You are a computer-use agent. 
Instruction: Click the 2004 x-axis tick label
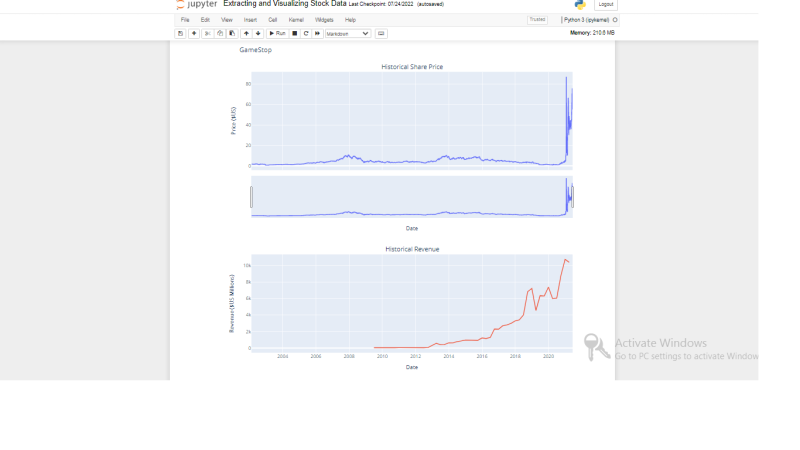click(283, 357)
